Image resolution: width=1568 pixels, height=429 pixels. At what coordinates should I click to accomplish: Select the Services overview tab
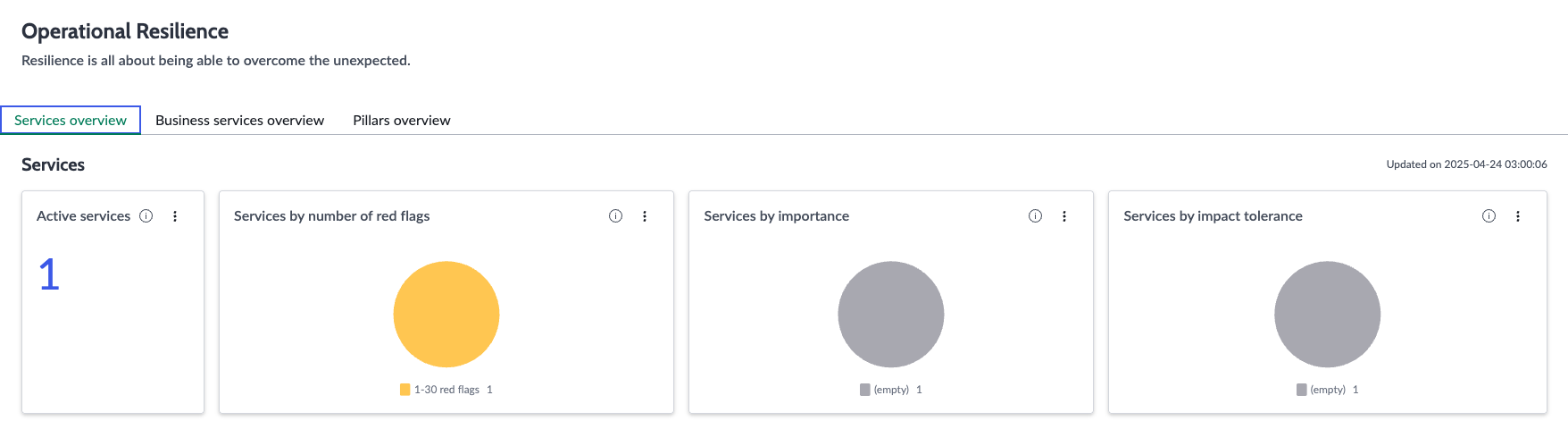pos(71,120)
